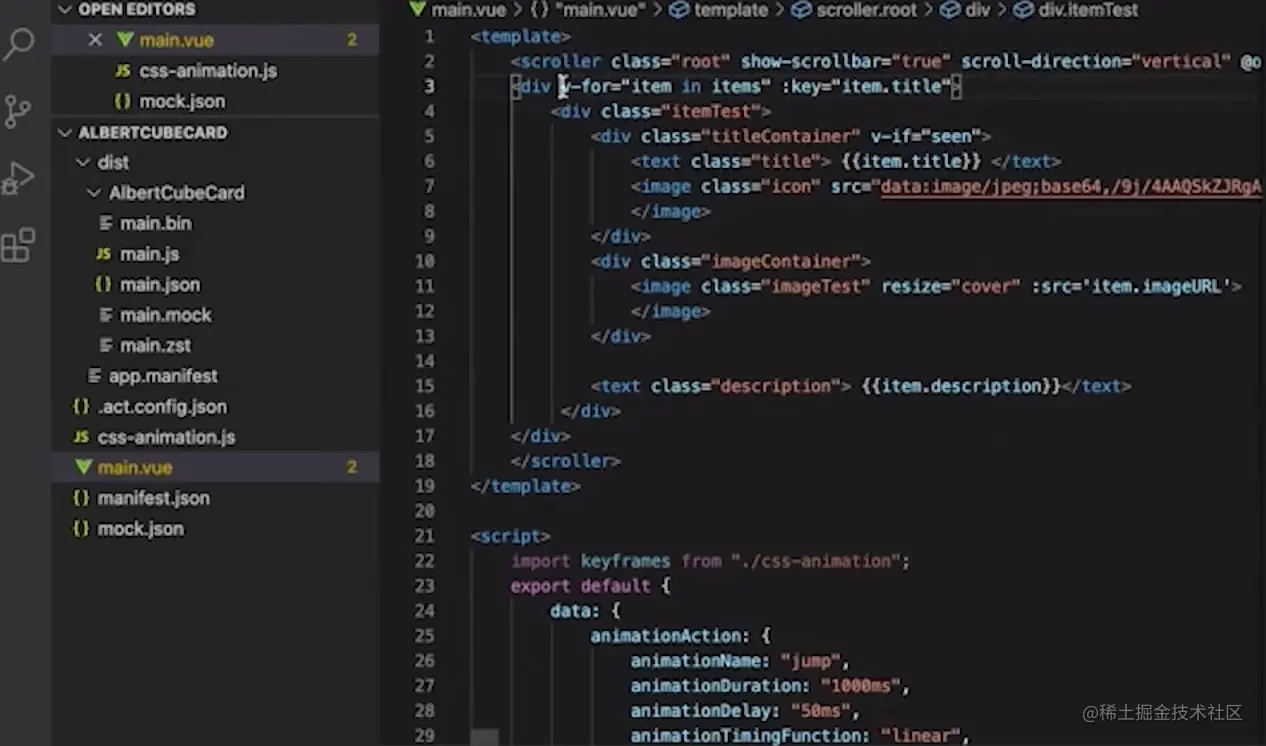Click the "export default" statement on line 23
This screenshot has width=1266, height=746.
579,586
